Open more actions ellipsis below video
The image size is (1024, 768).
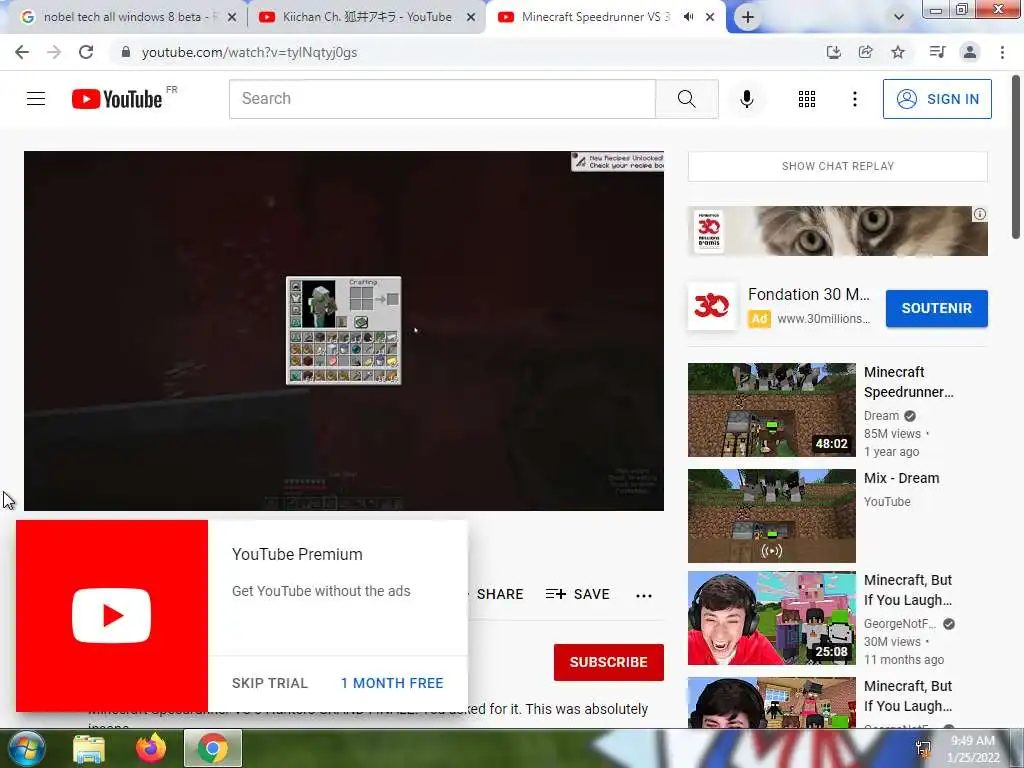coord(644,595)
